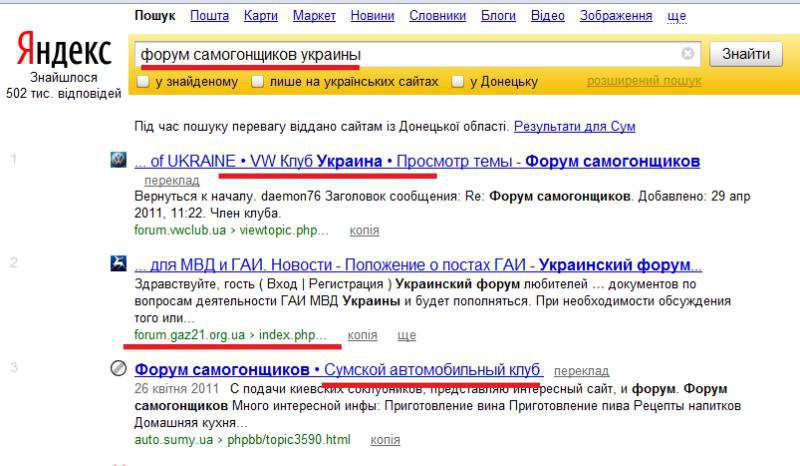The width and height of the screenshot is (800, 466).
Task: Open 'копія' of the auto.sumy.ua result
Action: tap(385, 440)
